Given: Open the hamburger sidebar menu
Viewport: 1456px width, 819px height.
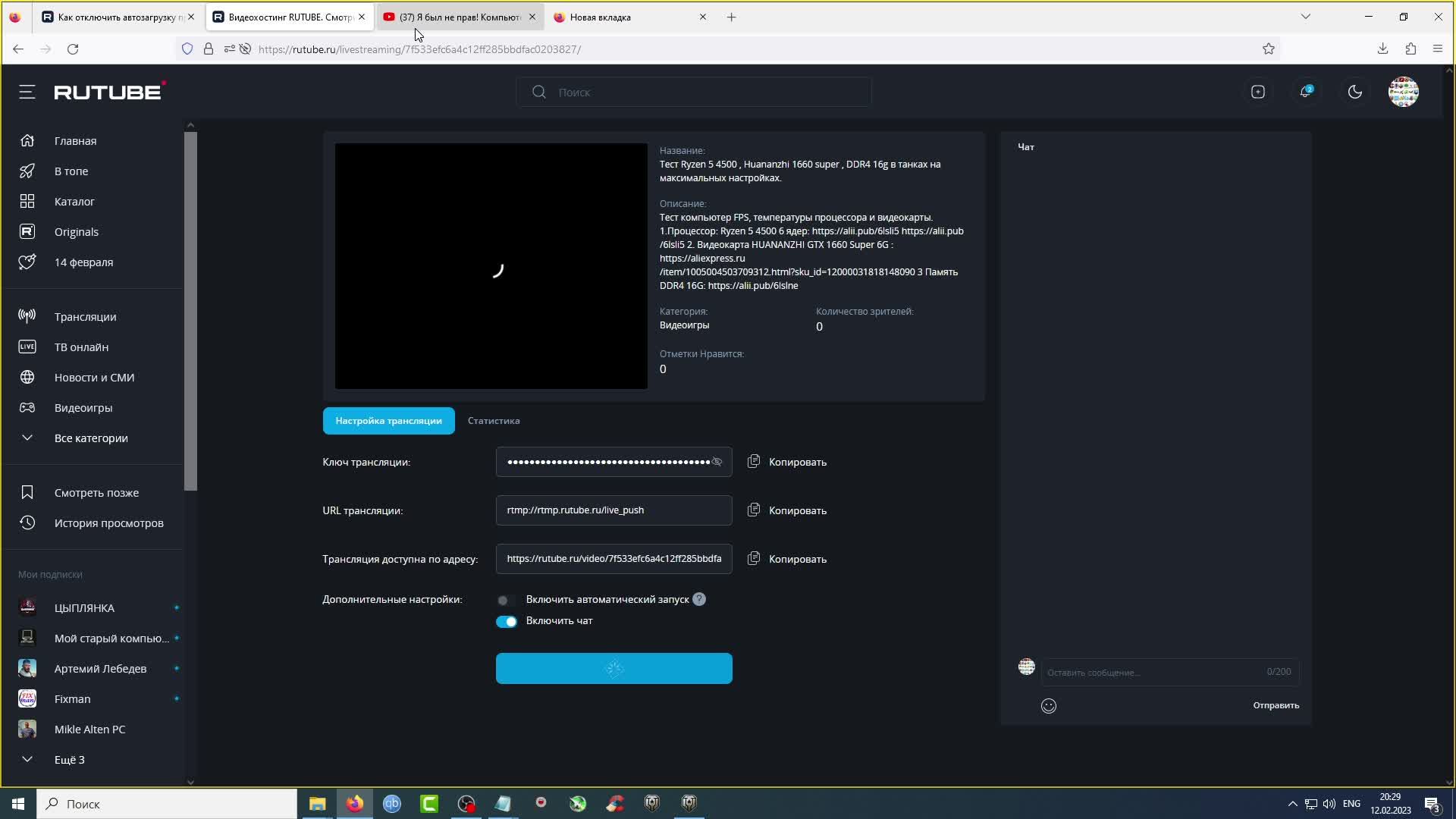Looking at the screenshot, I should (27, 92).
